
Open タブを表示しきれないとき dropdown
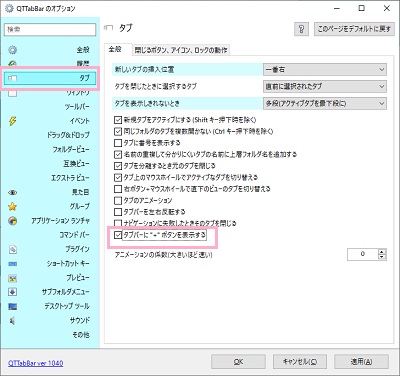coord(325,104)
